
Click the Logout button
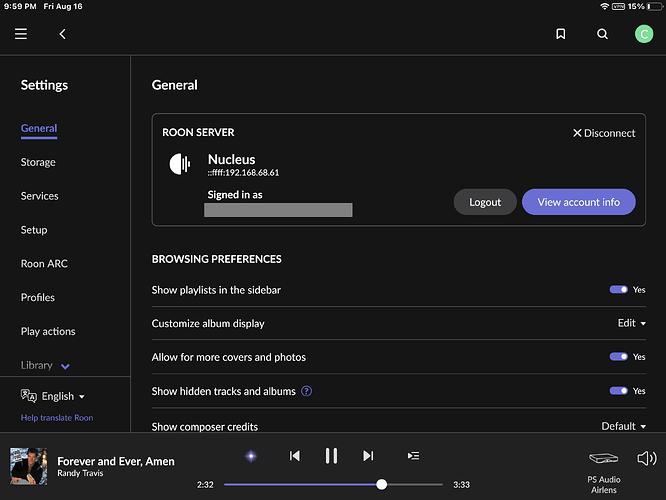tap(485, 202)
